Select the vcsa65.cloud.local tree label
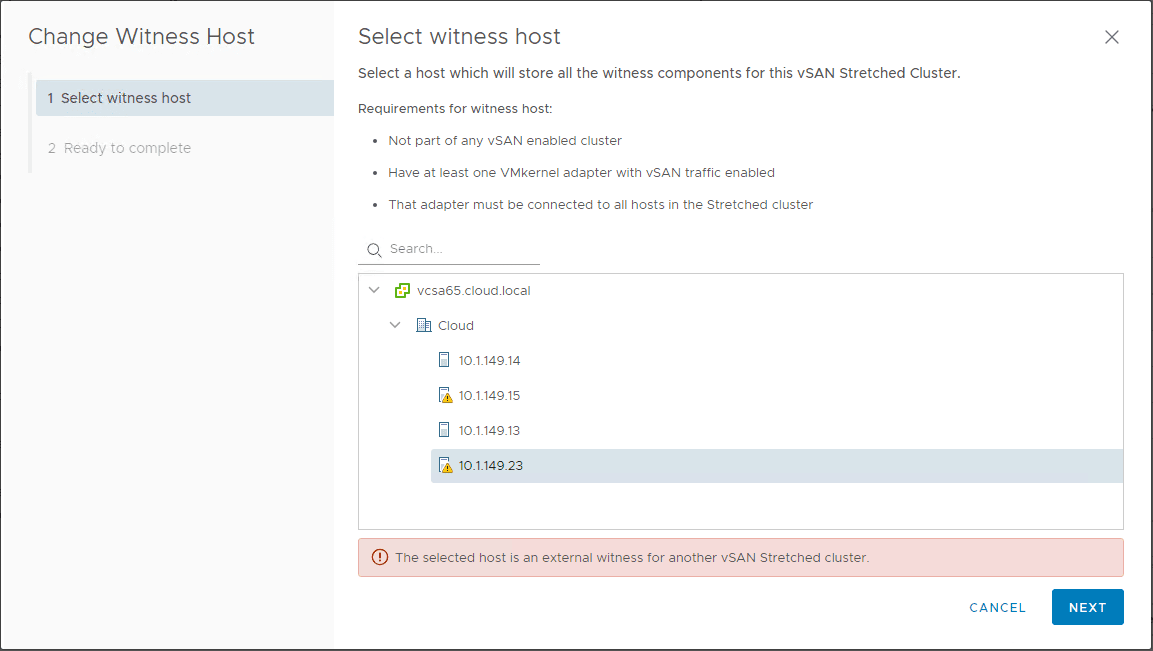This screenshot has width=1153, height=651. [473, 291]
